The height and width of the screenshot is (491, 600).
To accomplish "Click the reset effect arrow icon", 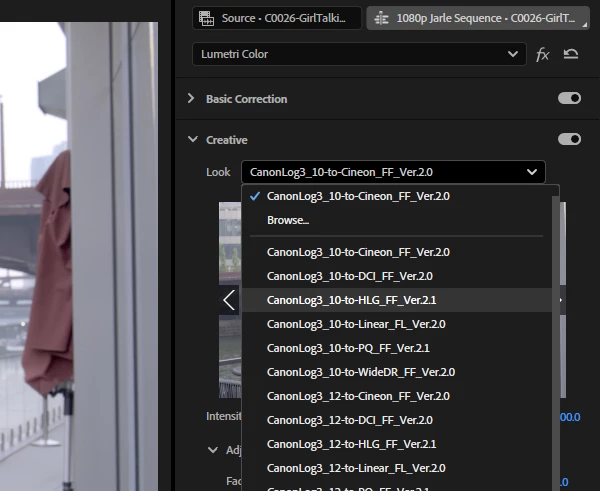I will (571, 54).
